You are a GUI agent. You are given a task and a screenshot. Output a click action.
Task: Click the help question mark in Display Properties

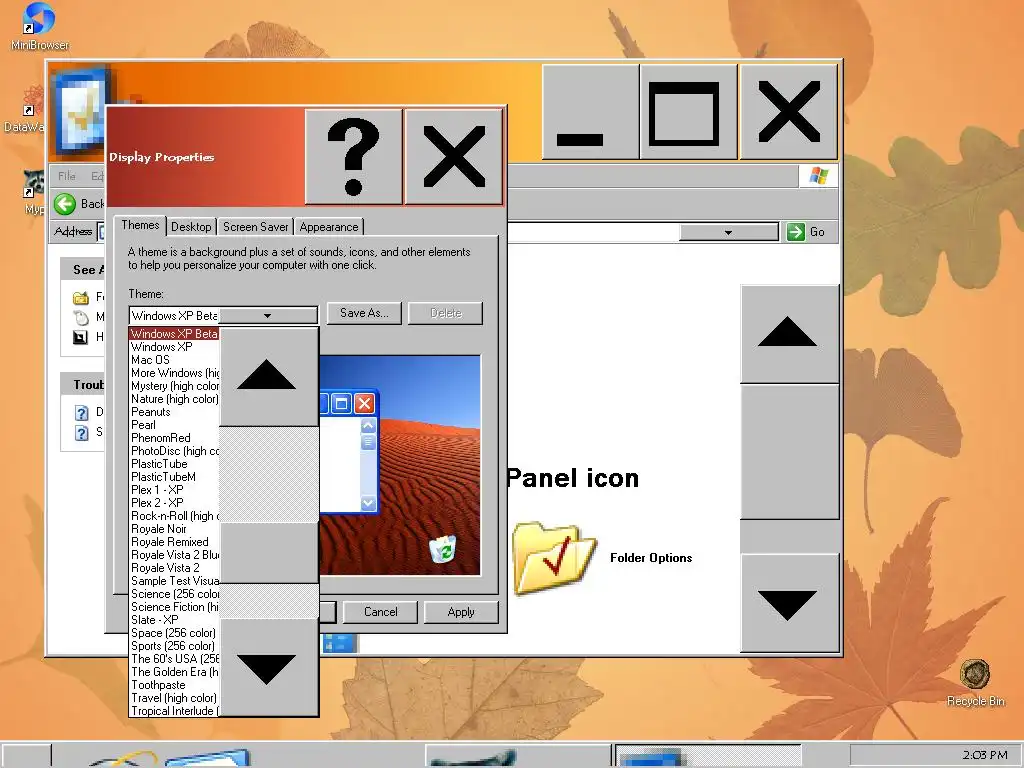tap(353, 157)
